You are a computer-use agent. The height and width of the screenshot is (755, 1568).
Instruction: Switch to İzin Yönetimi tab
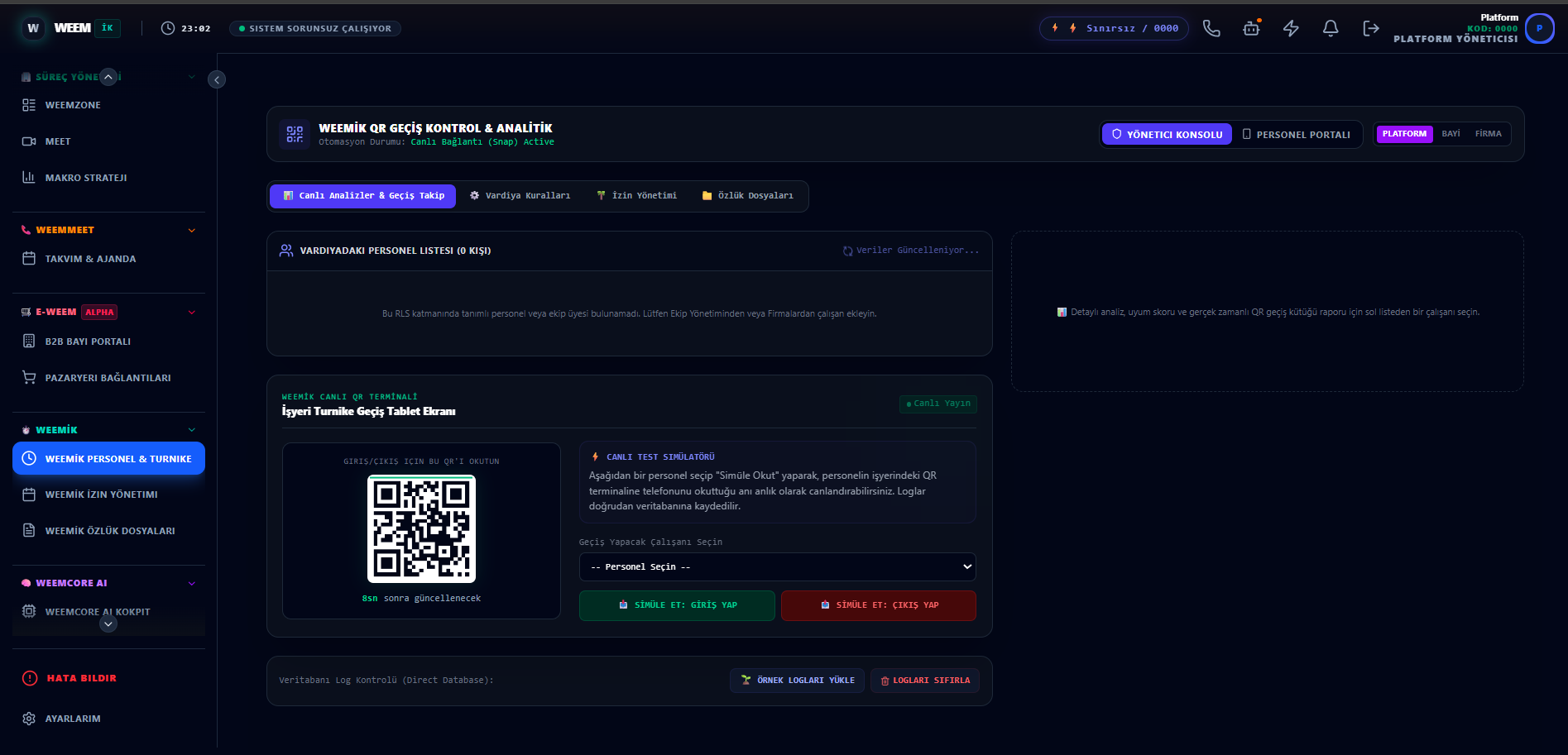pos(636,196)
